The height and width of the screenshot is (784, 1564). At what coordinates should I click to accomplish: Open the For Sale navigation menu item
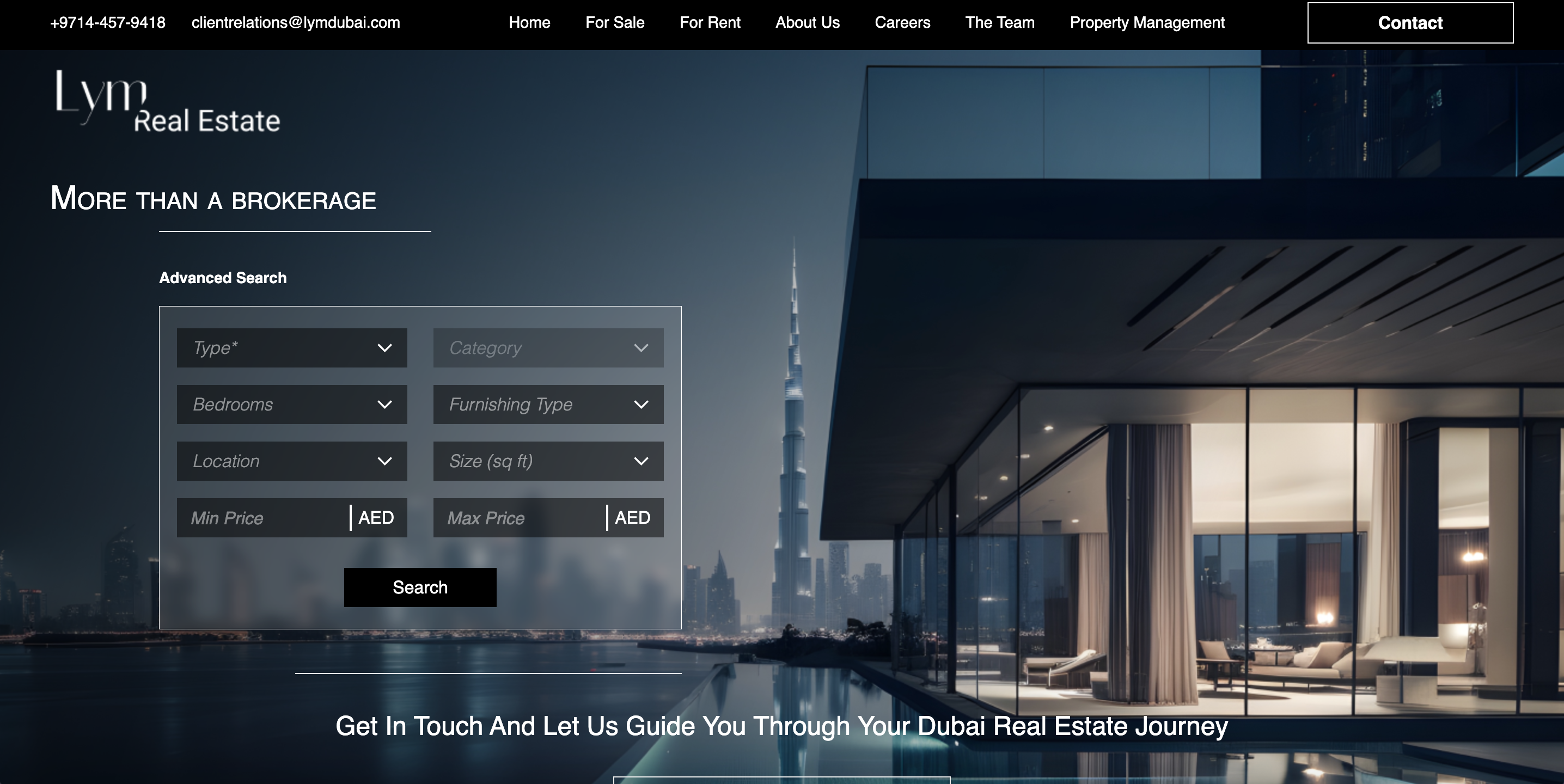615,22
